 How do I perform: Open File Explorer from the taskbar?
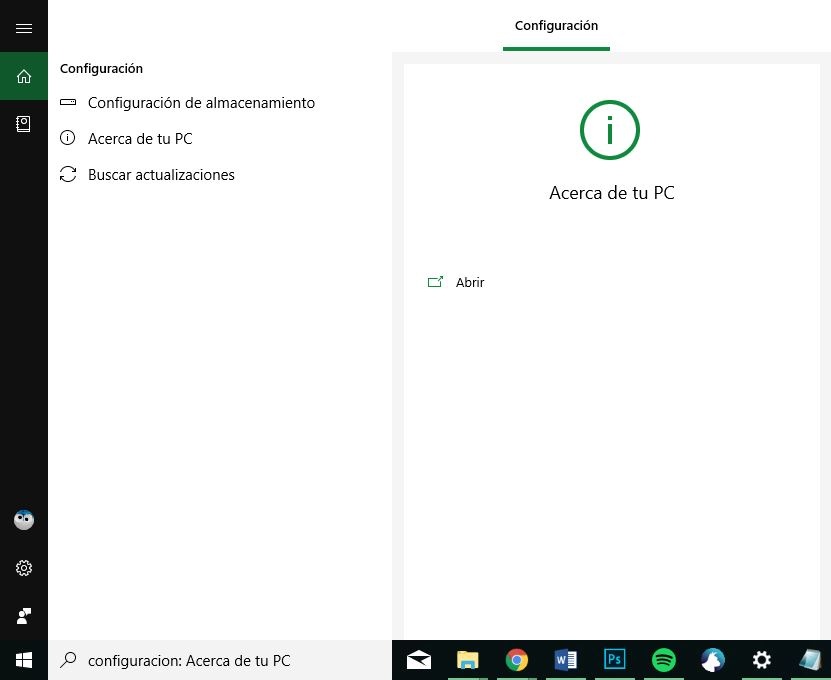467,660
